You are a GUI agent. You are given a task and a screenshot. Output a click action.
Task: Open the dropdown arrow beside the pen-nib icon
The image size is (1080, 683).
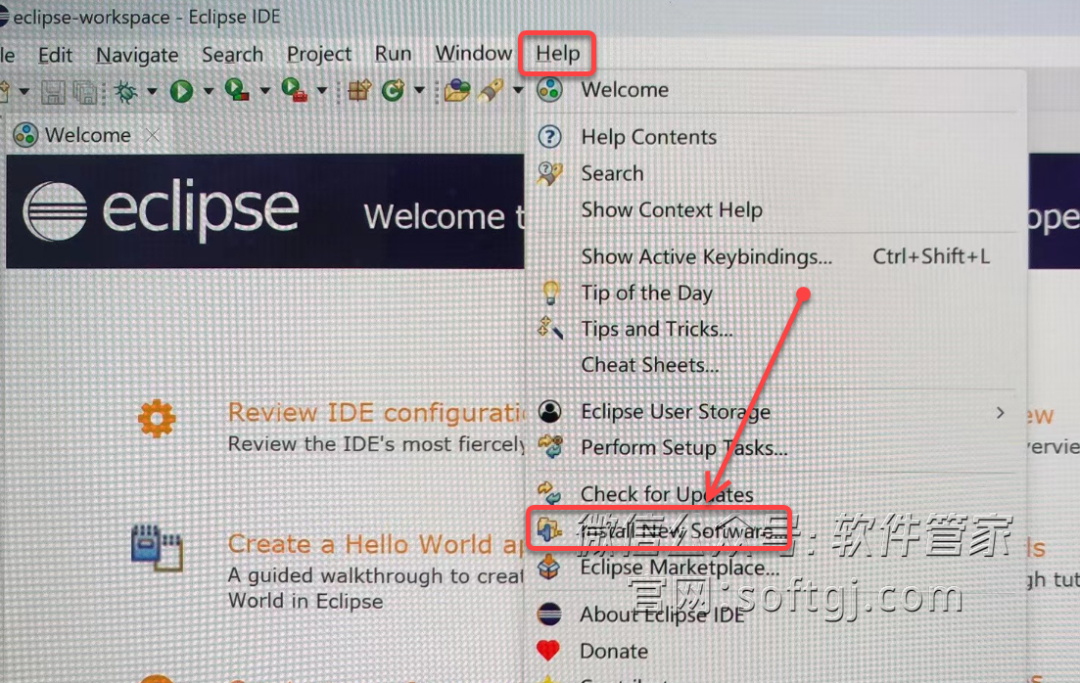point(518,90)
